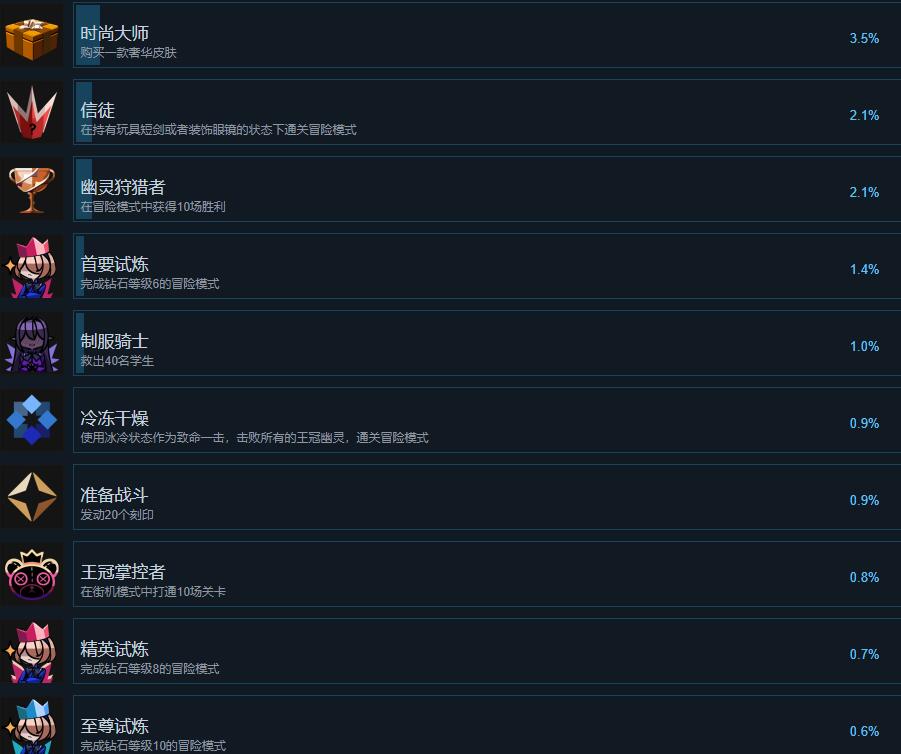This screenshot has height=754, width=901.
Task: Click the pink-crowned character icon for 首要试炼
Action: (x=32, y=267)
